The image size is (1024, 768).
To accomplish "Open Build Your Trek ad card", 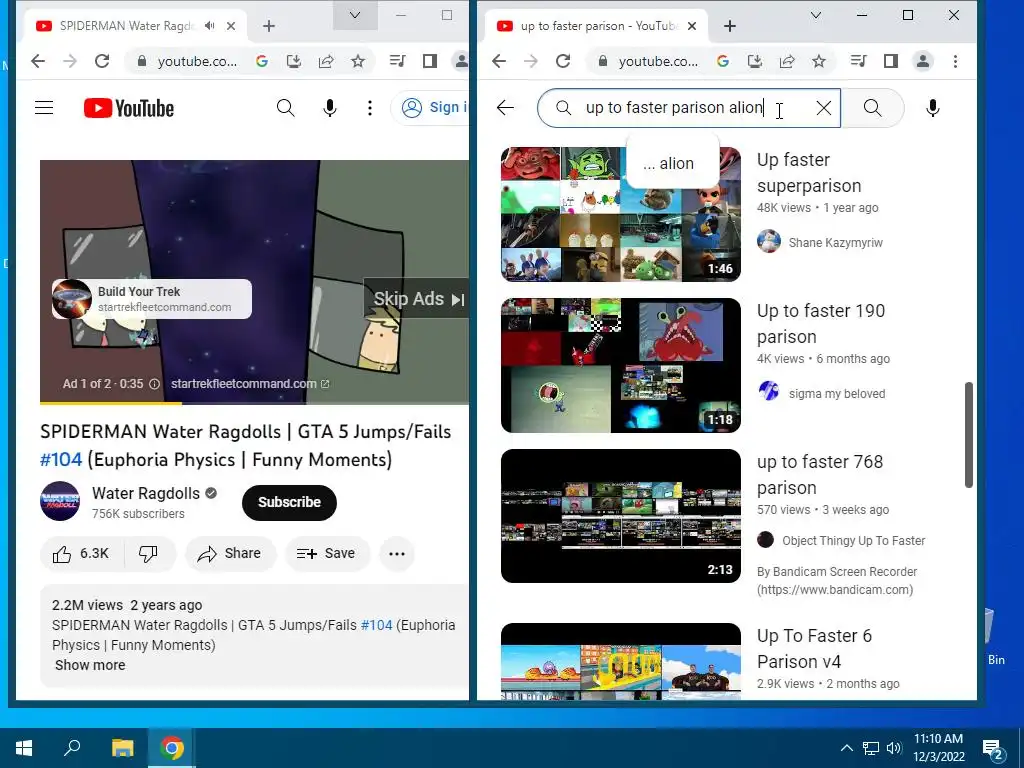I will (x=152, y=299).
